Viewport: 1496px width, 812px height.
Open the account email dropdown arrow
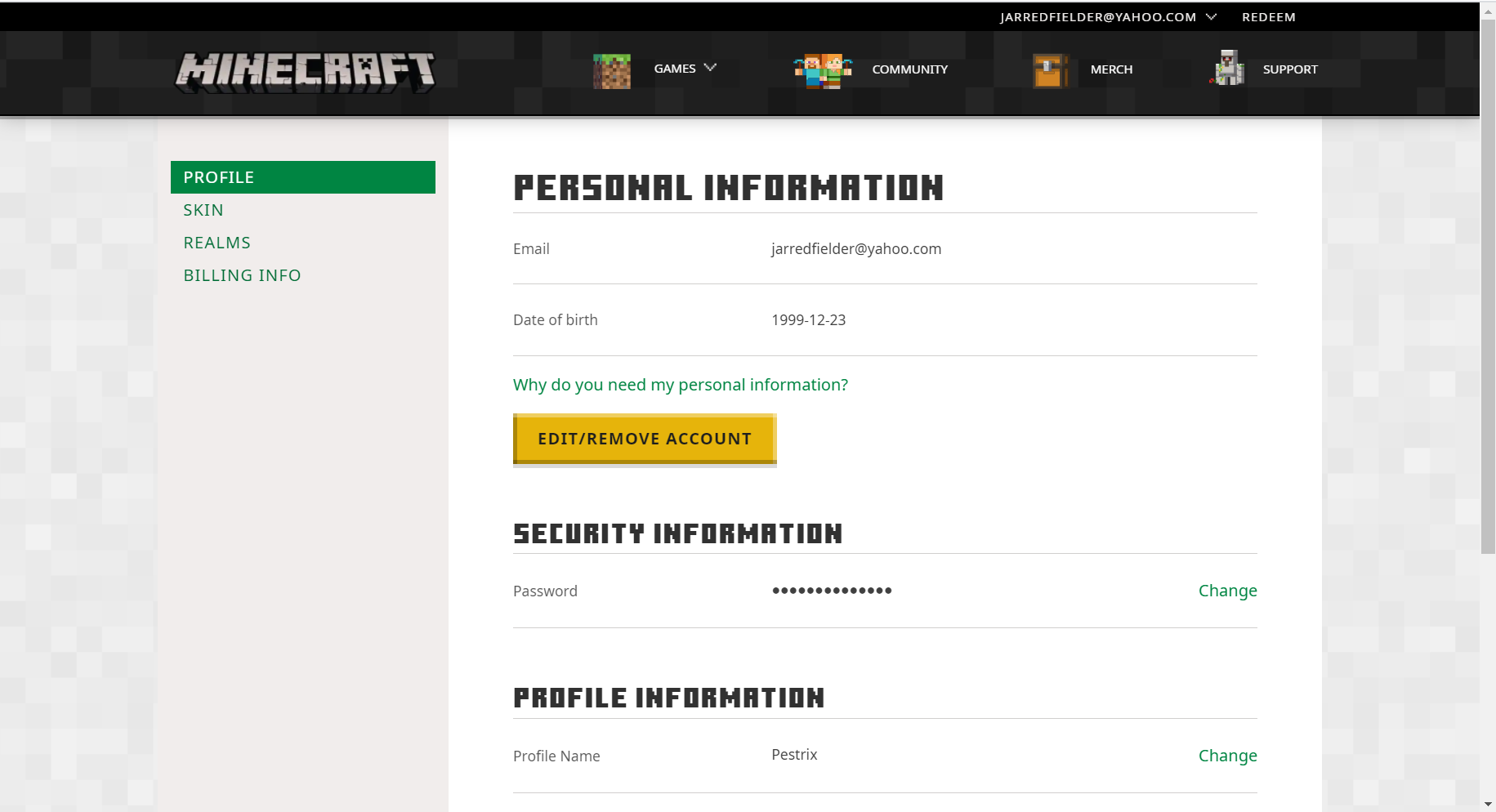[1211, 17]
